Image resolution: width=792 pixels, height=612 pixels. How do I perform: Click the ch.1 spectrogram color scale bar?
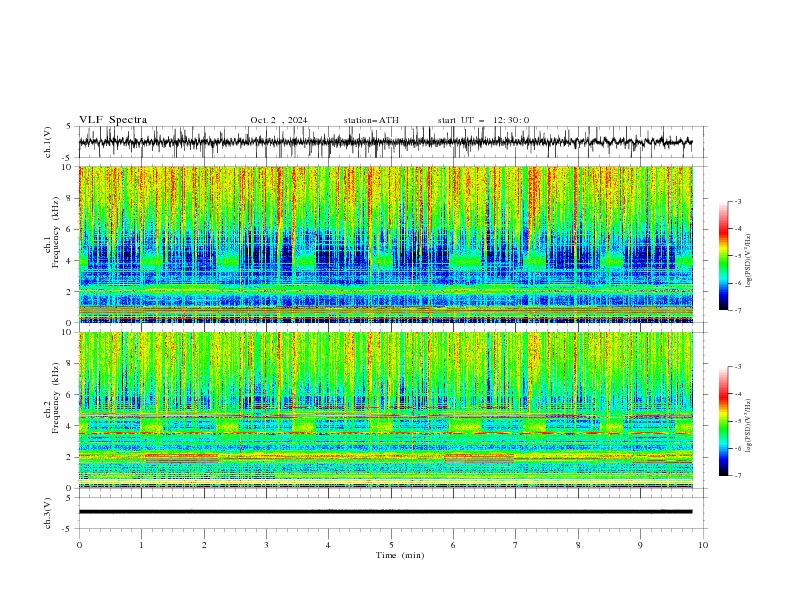pyautogui.click(x=723, y=256)
